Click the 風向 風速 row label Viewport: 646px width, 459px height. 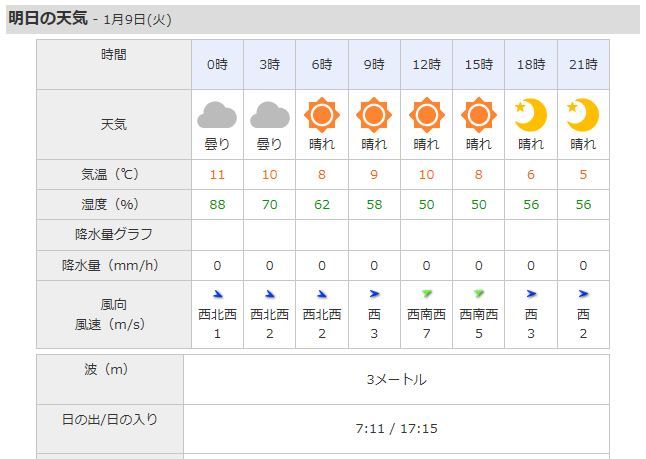pyautogui.click(x=114, y=314)
